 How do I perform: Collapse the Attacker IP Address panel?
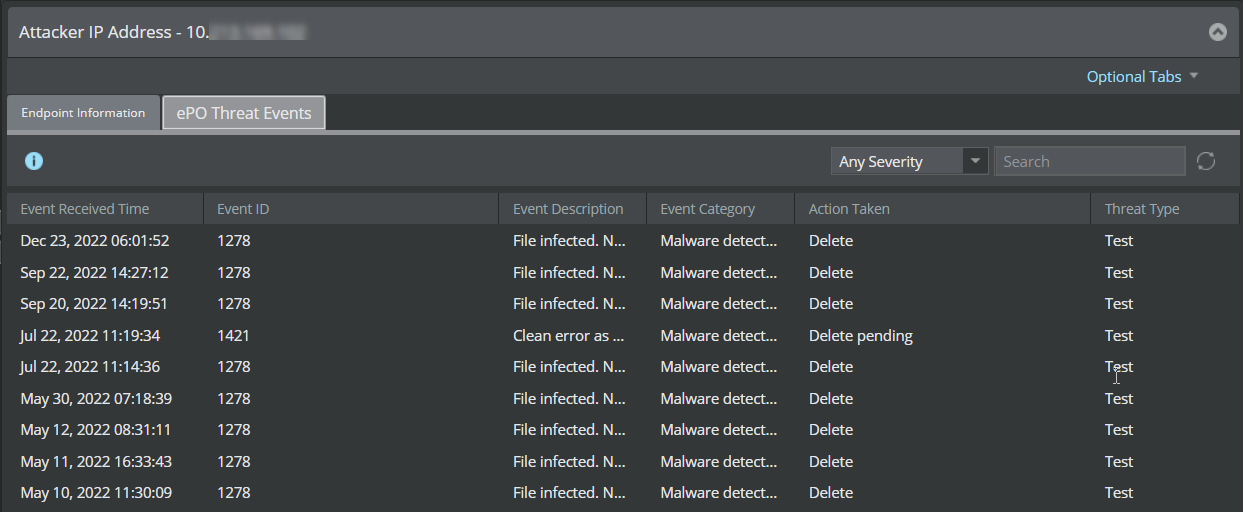(x=1217, y=32)
